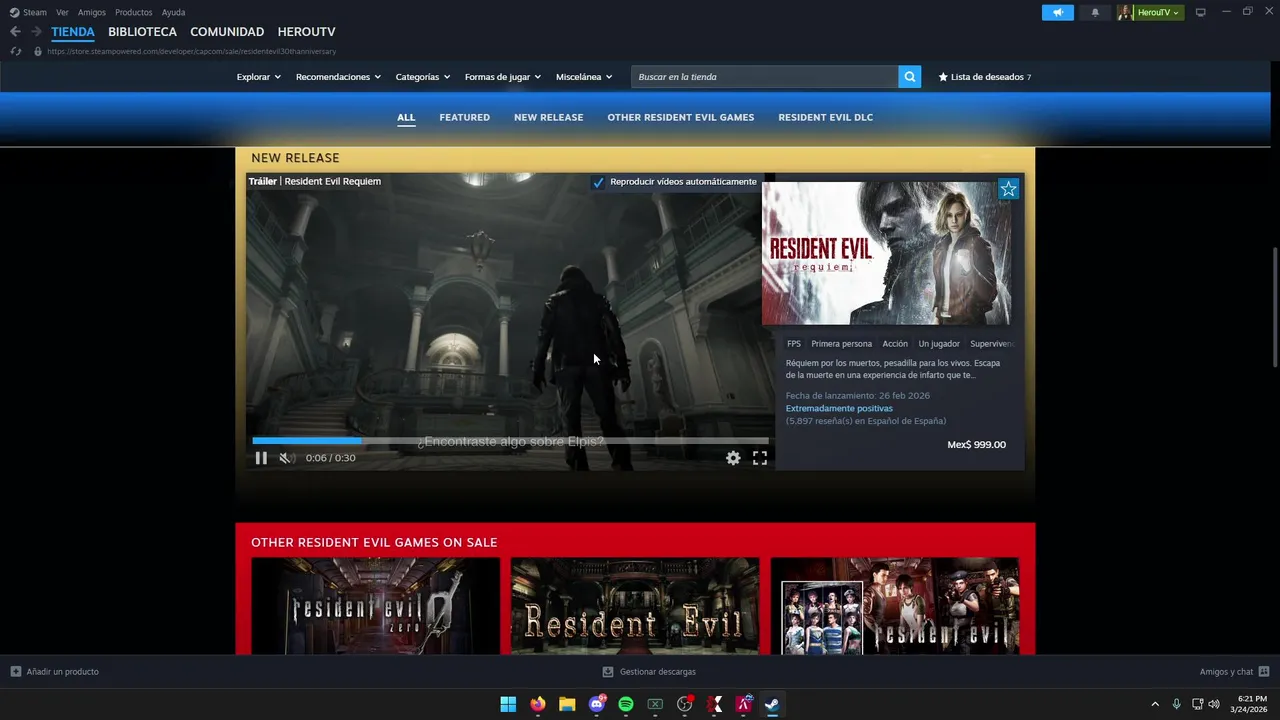Unmute the trailer audio

[x=286, y=458]
